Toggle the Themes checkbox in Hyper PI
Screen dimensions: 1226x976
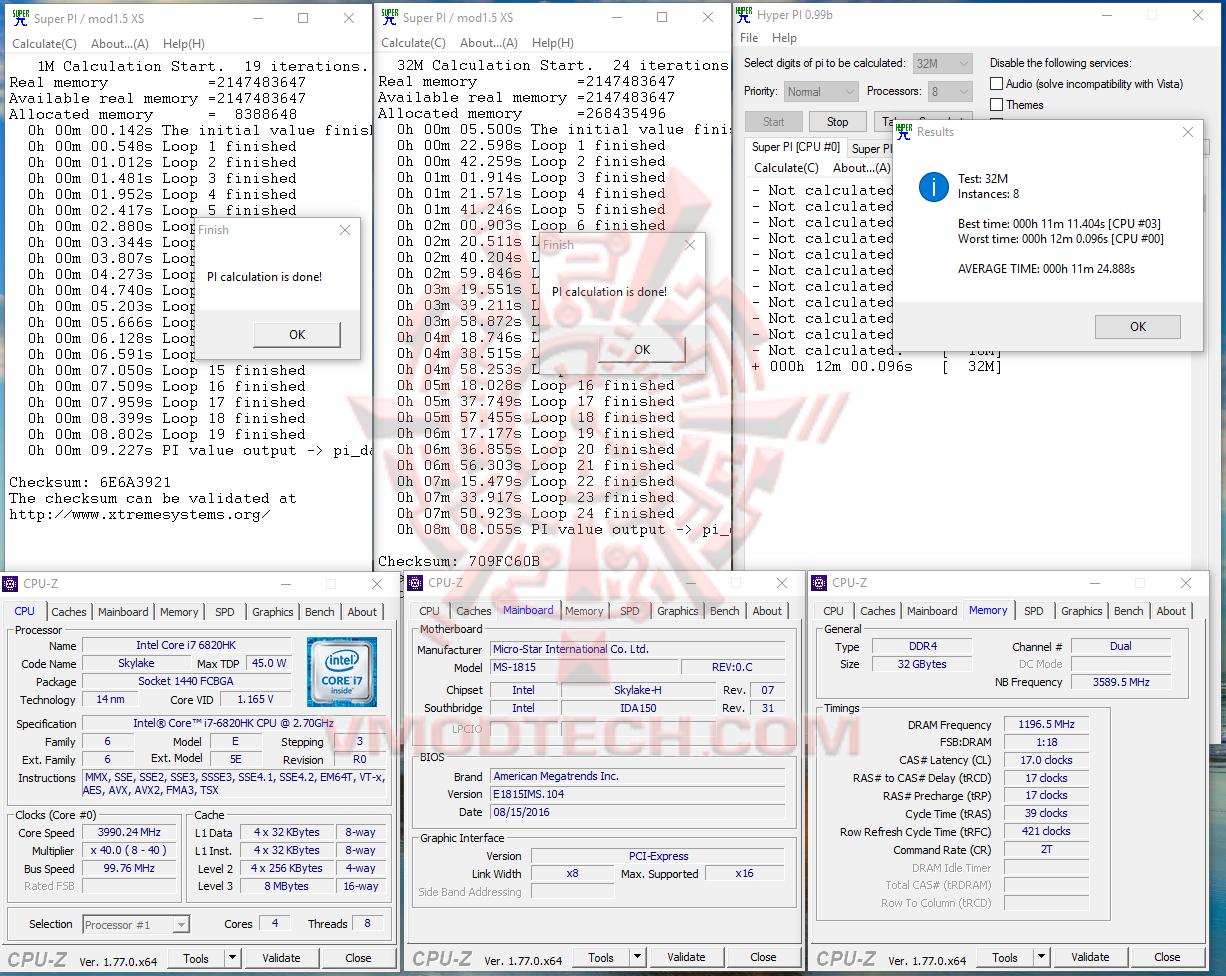(996, 105)
